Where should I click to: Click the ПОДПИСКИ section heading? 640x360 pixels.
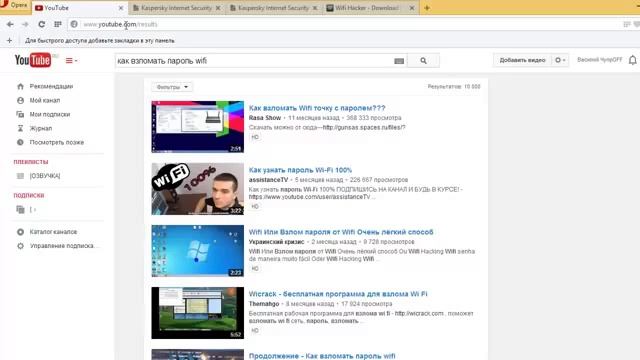(29, 195)
